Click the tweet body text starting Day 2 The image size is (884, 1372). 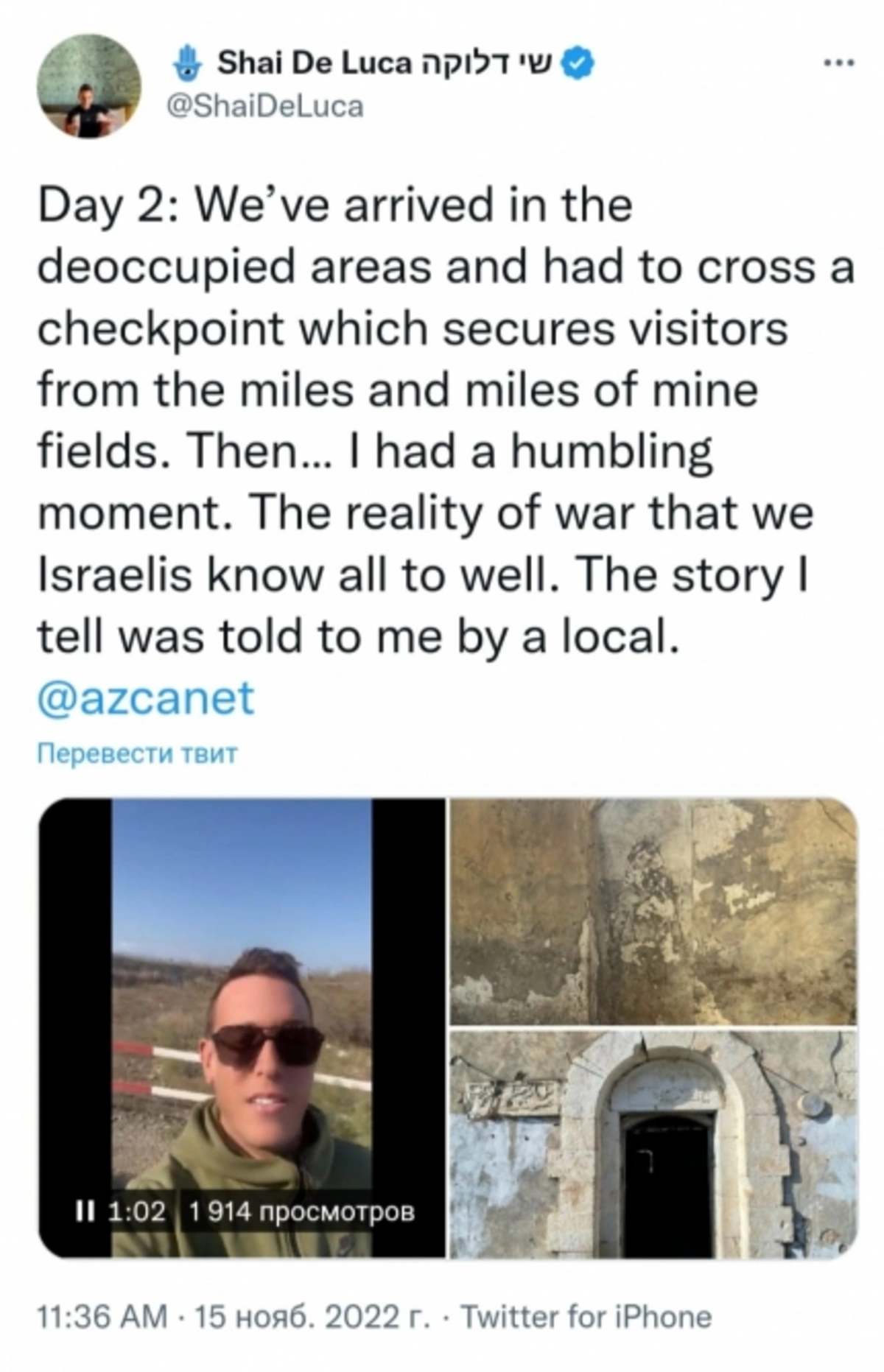[446, 420]
